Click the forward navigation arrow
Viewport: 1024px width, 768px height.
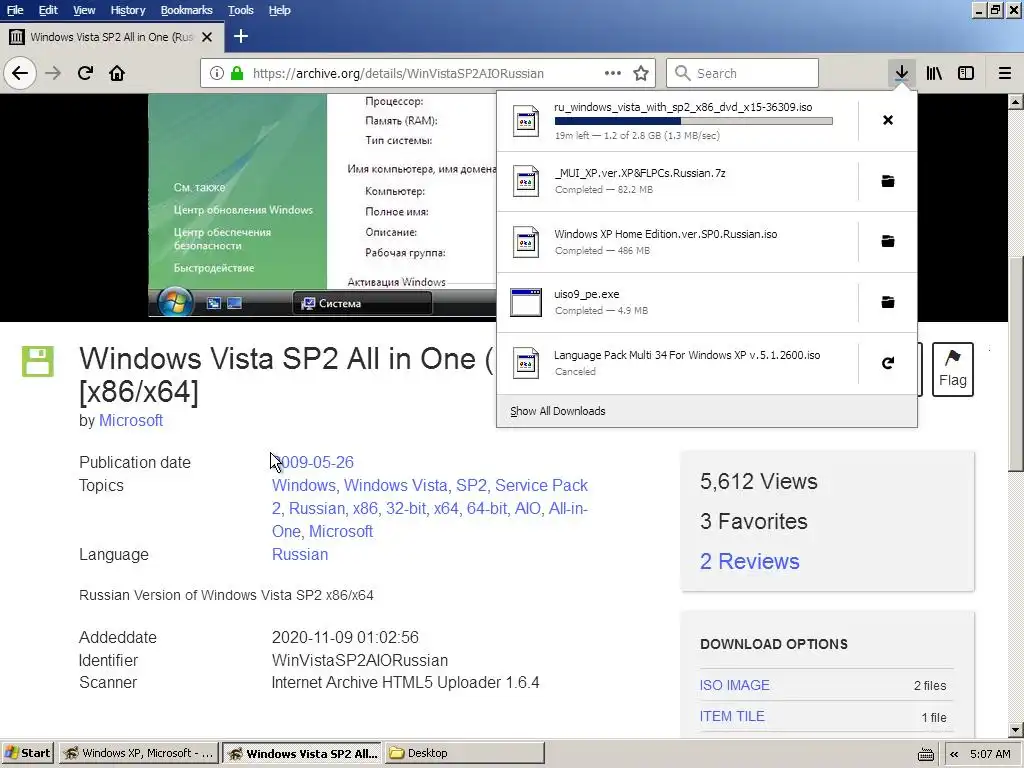53,73
